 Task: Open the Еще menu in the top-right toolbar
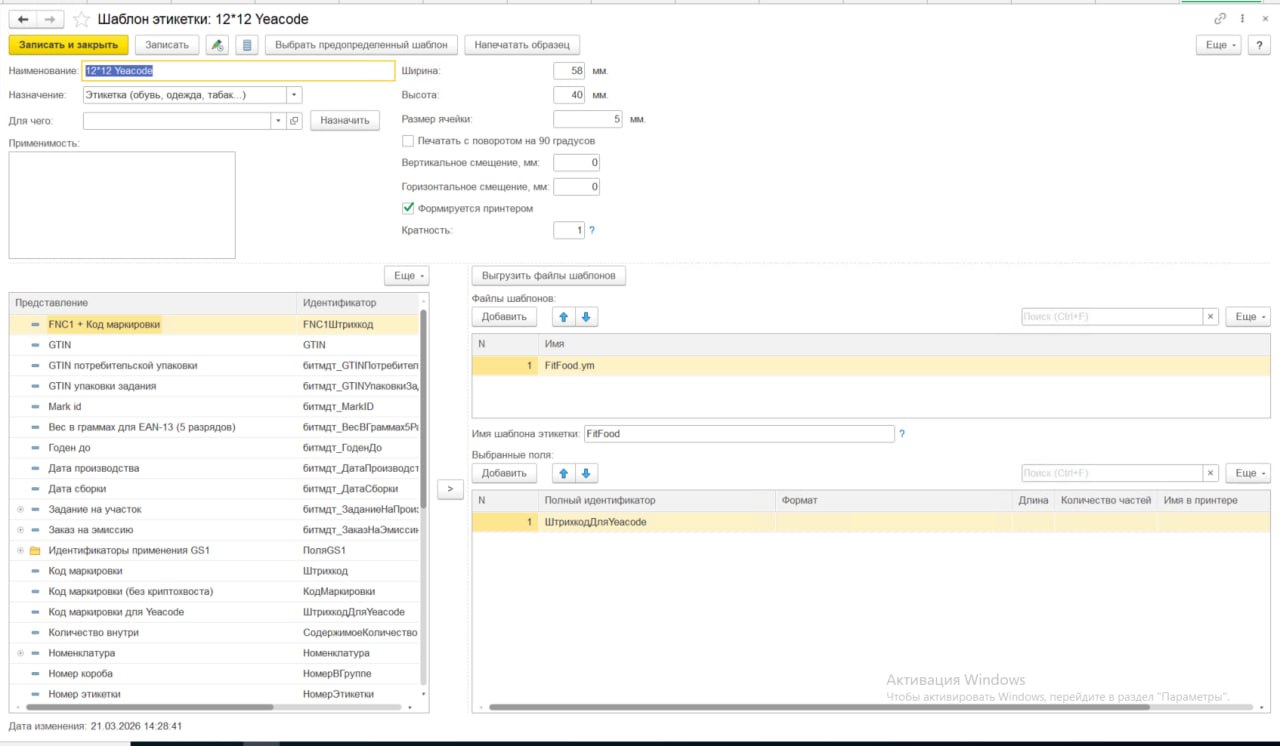(x=1221, y=45)
